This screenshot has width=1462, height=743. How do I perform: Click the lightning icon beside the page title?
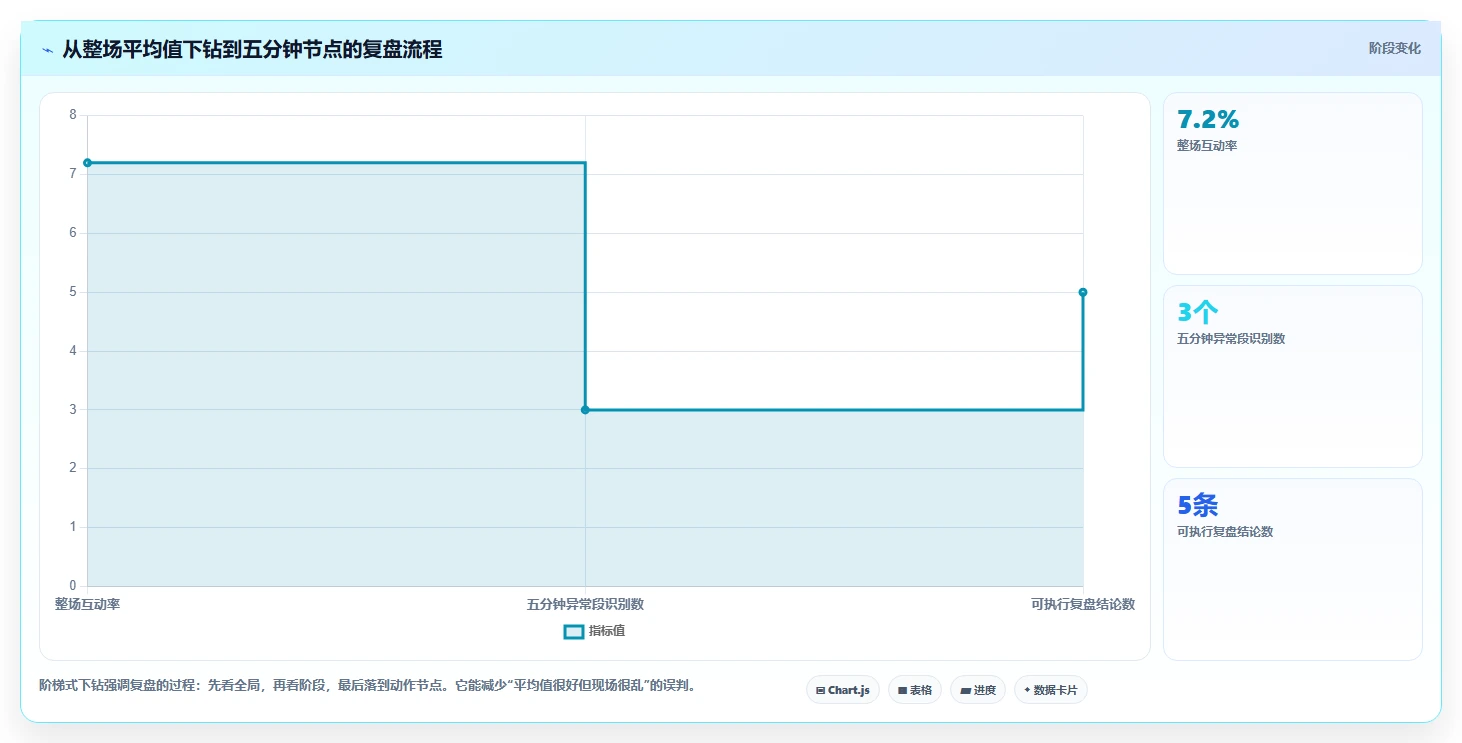[47, 50]
